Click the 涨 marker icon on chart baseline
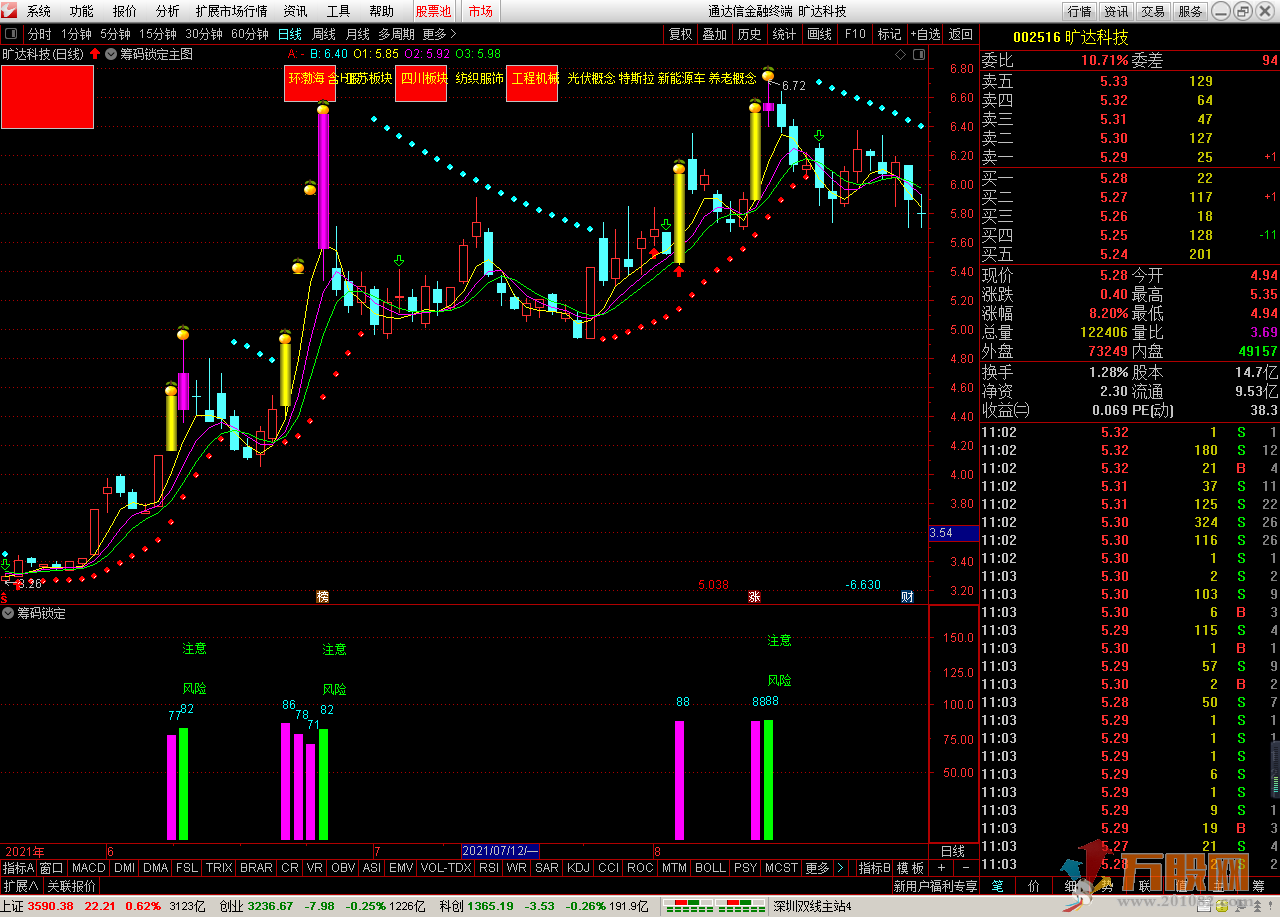 (754, 596)
